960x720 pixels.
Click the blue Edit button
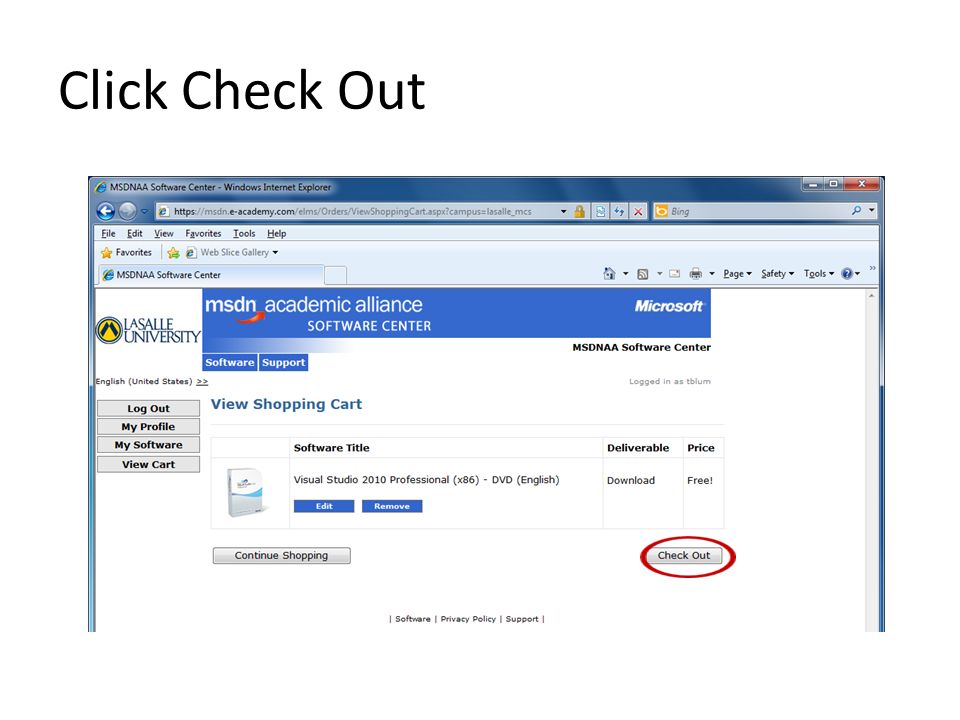pyautogui.click(x=324, y=506)
